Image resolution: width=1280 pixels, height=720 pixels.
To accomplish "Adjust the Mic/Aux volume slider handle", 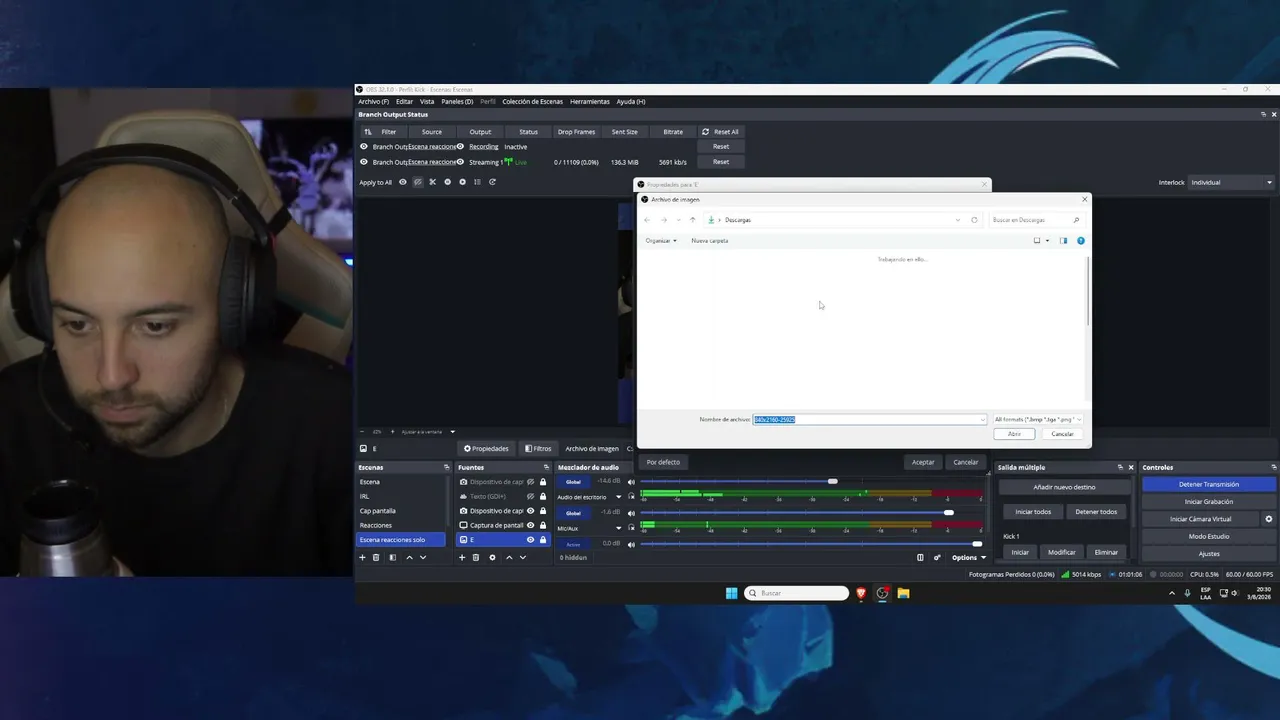I will [948, 513].
